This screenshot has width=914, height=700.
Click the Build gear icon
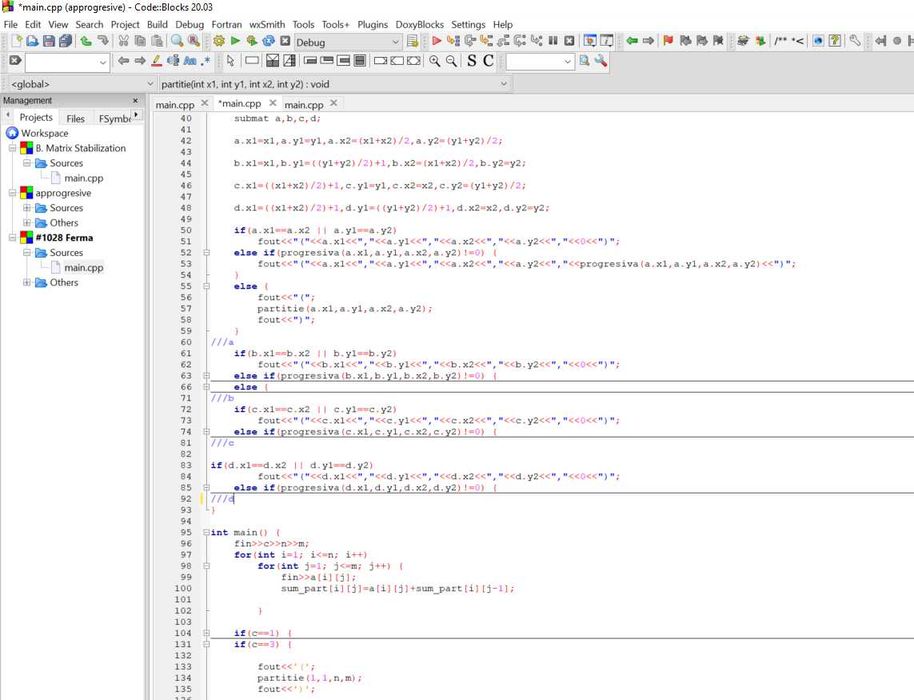tap(219, 41)
